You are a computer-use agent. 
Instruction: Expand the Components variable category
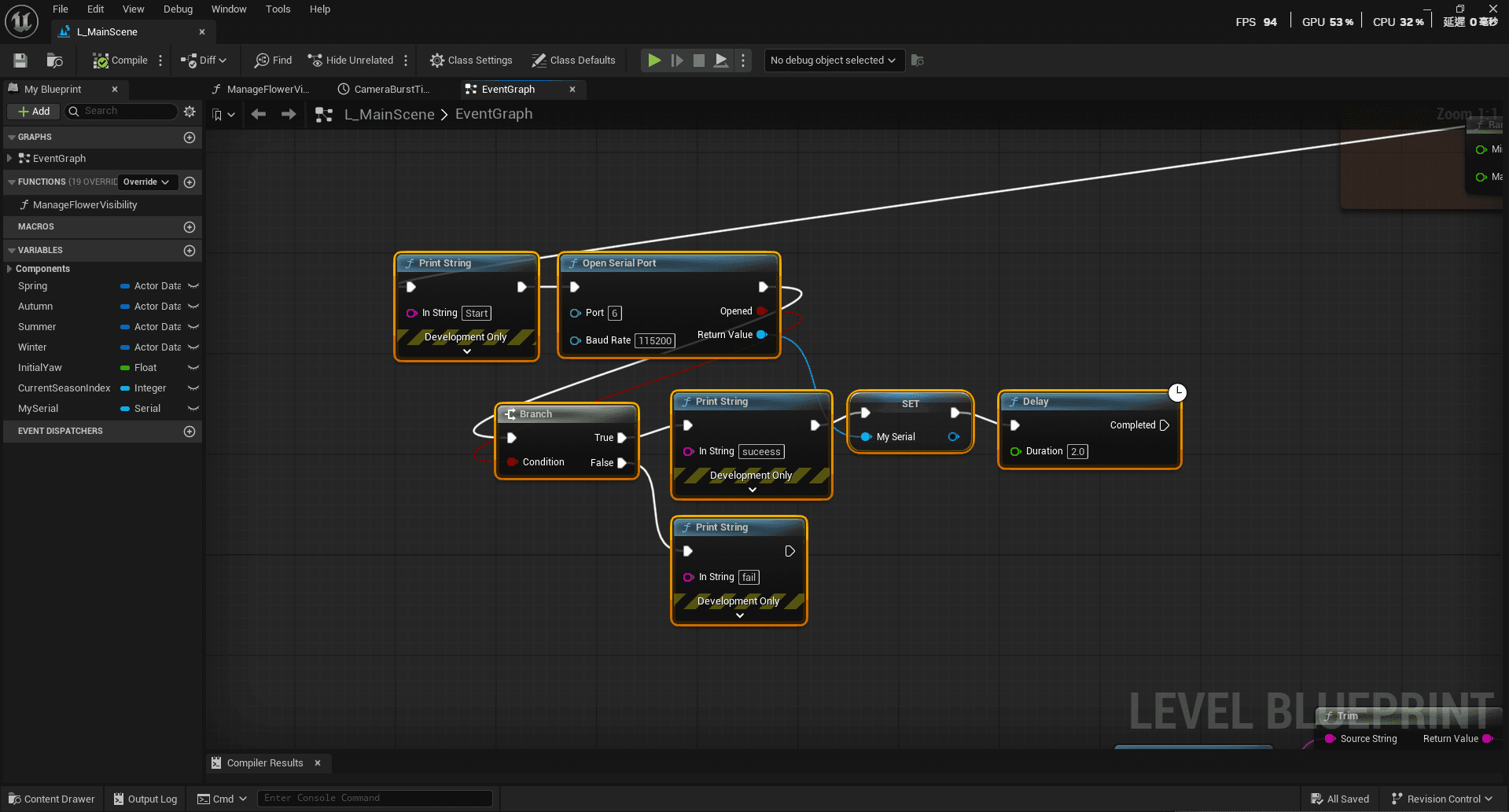coord(8,268)
